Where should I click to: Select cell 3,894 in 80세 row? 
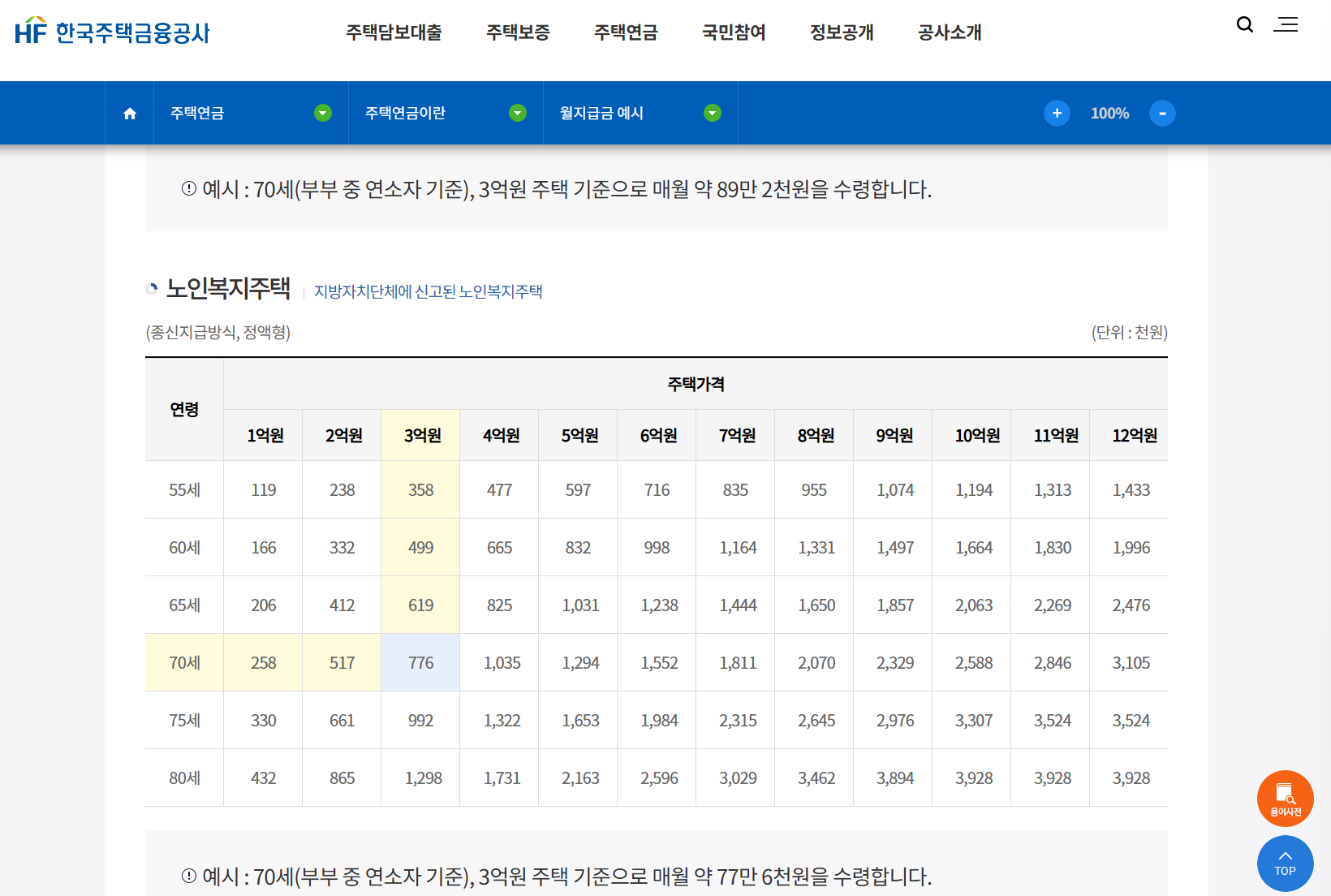(893, 778)
